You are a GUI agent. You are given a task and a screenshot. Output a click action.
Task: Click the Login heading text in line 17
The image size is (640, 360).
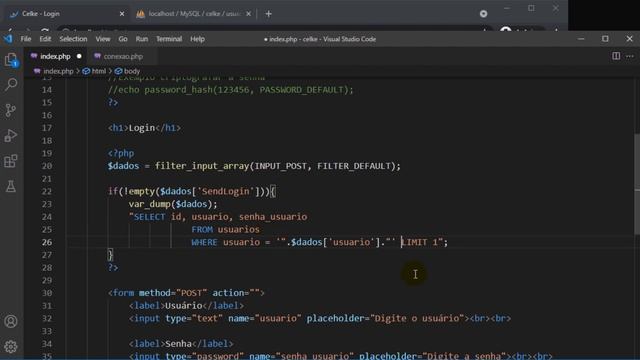coord(142,128)
